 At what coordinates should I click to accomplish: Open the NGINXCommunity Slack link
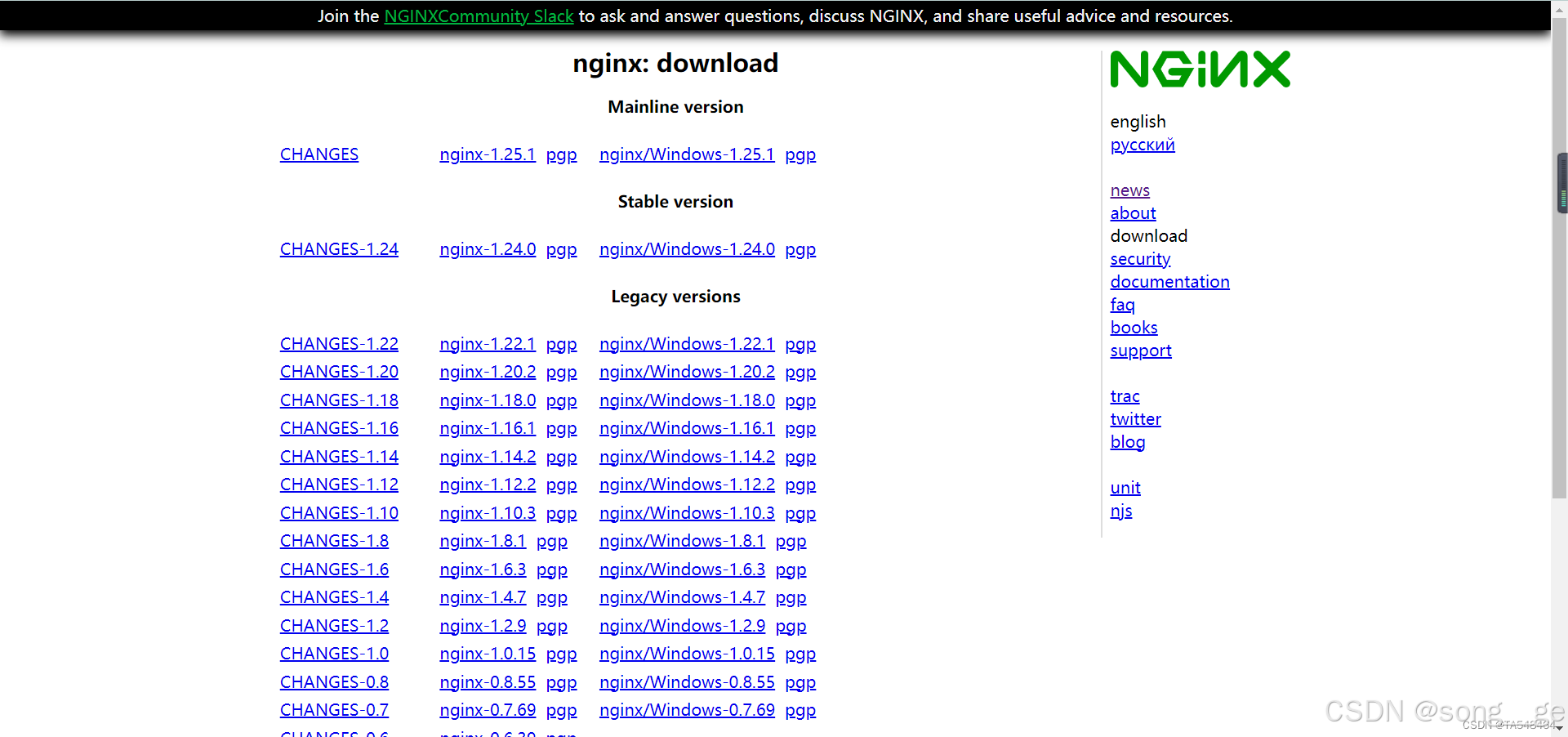479,16
